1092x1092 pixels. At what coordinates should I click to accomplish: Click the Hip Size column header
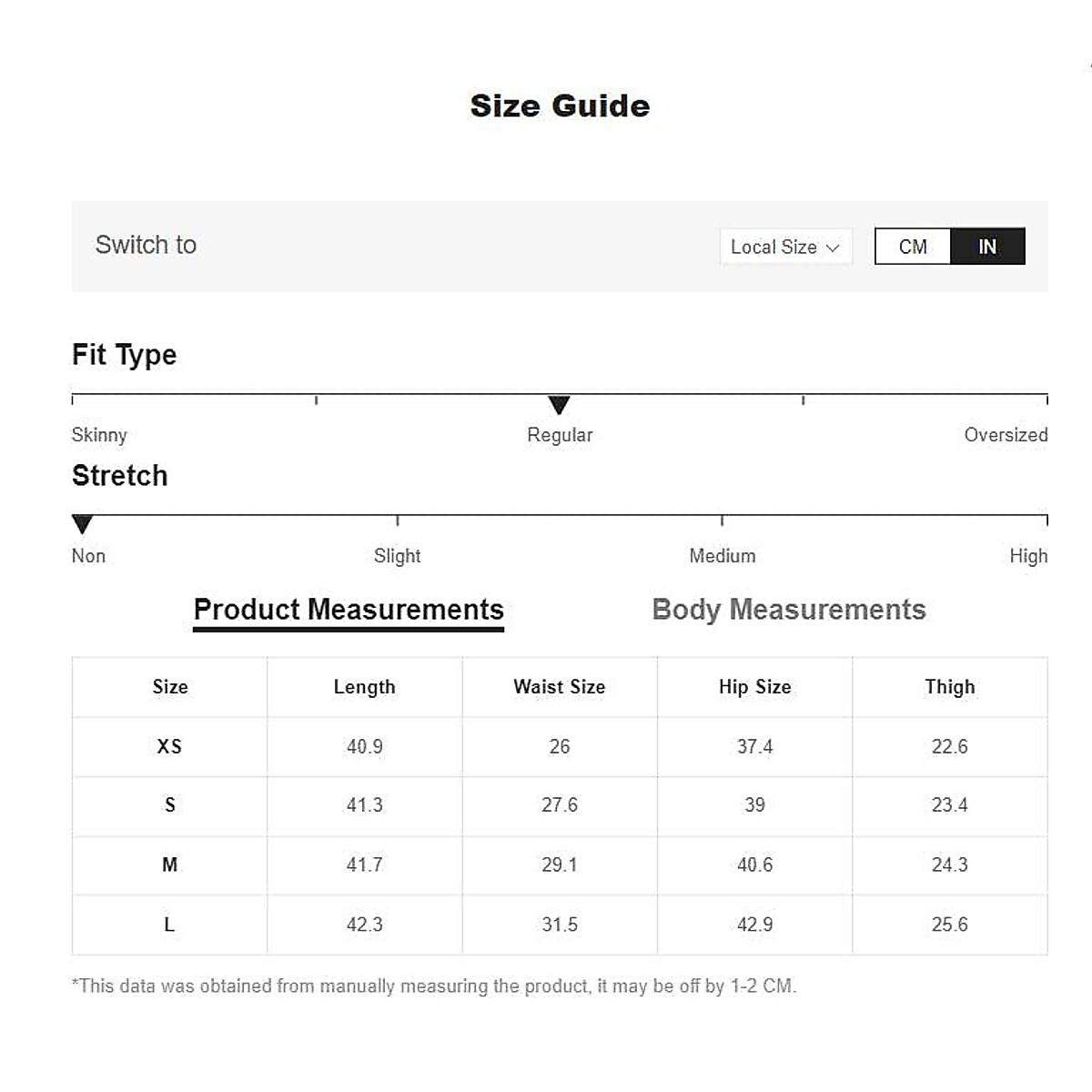(754, 687)
